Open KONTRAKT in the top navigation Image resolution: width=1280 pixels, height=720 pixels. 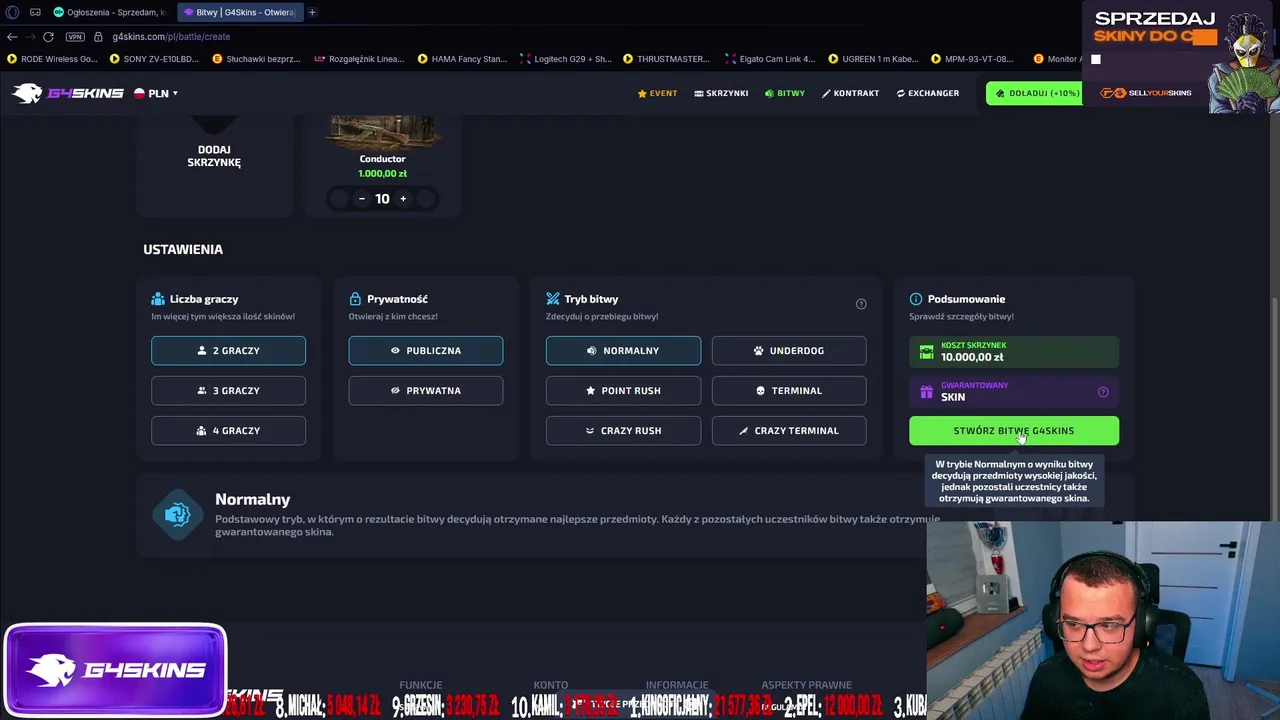[x=850, y=93]
